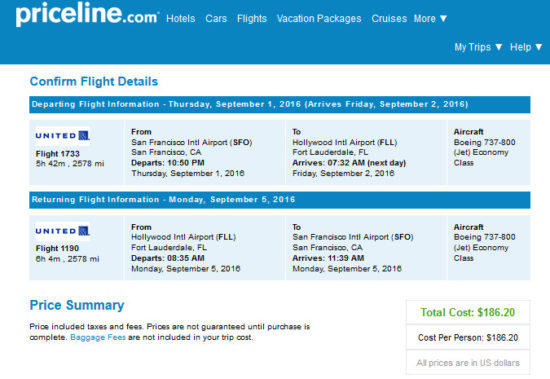Expand the More dropdown menu

pos(430,19)
